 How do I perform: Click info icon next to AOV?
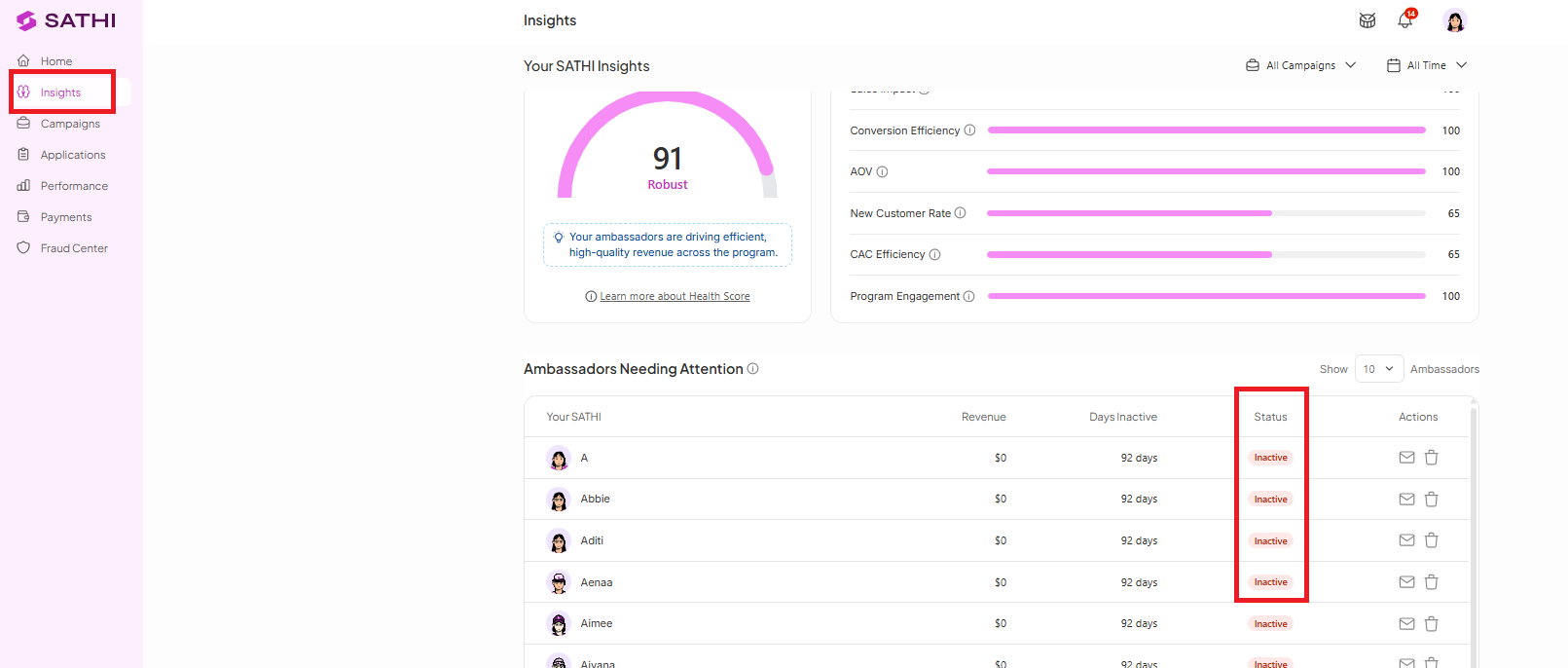click(882, 171)
